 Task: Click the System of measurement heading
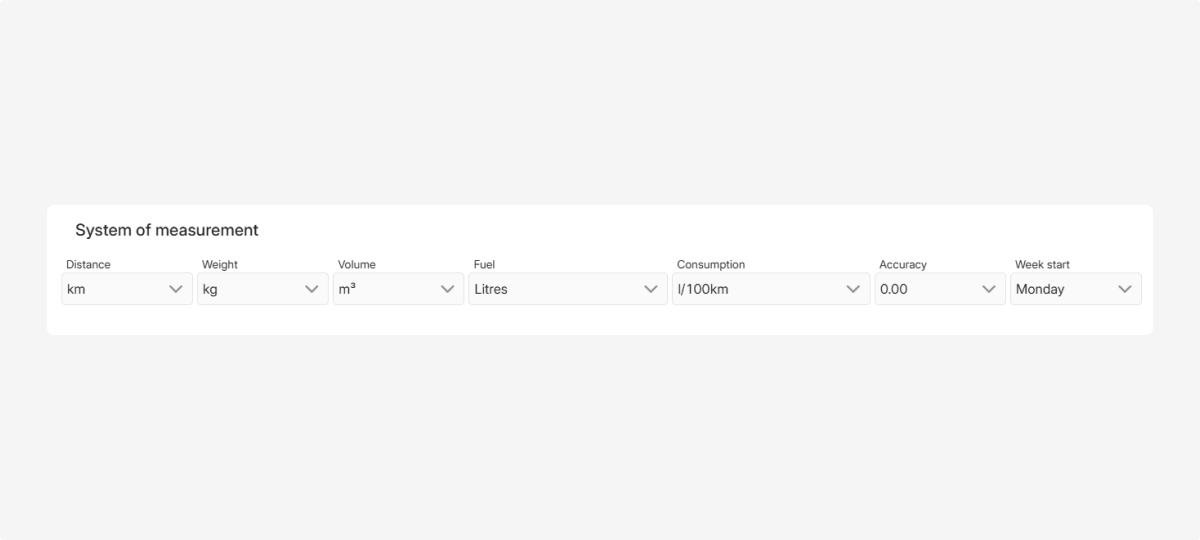tap(167, 230)
